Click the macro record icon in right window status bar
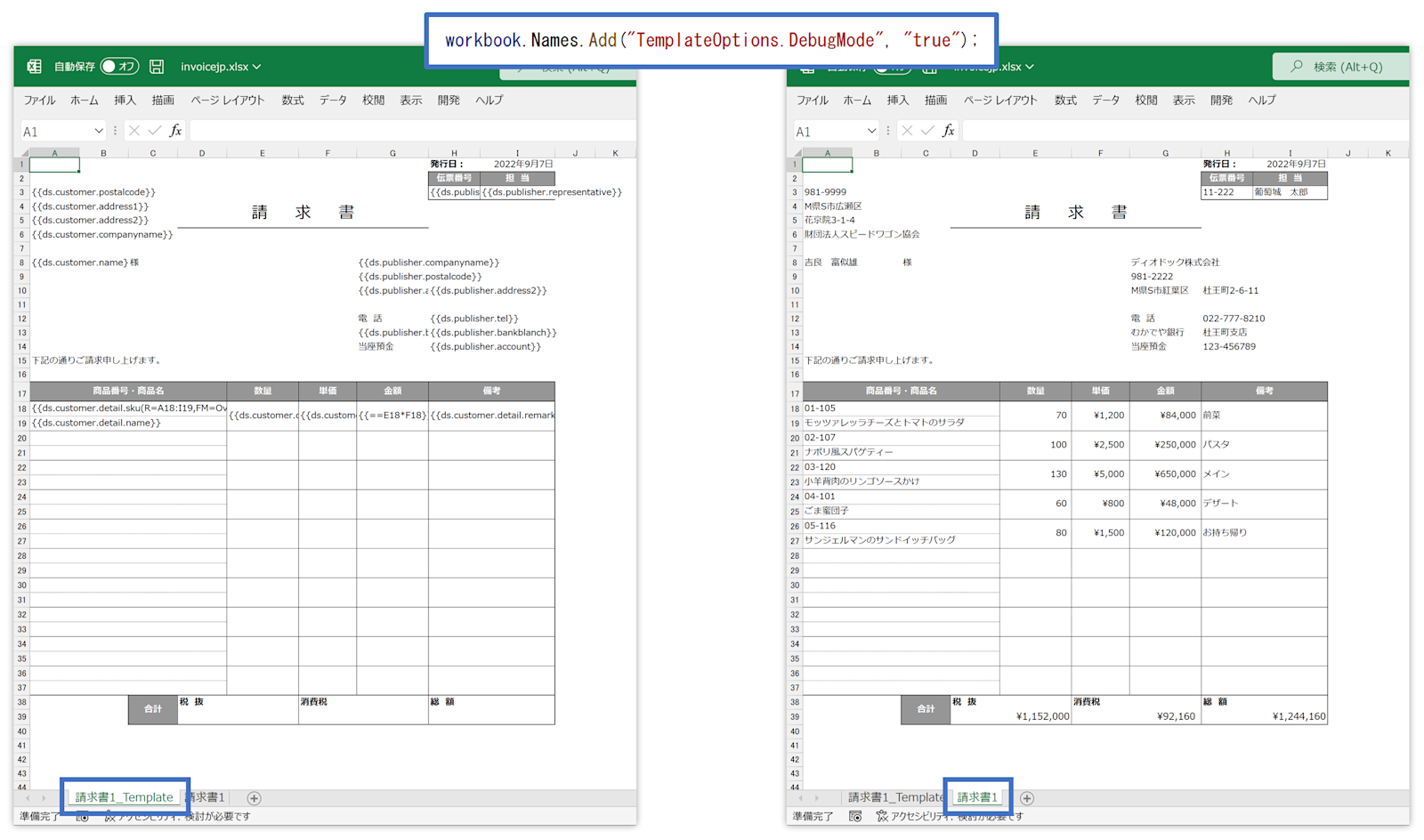The image size is (1424, 840). tap(855, 816)
